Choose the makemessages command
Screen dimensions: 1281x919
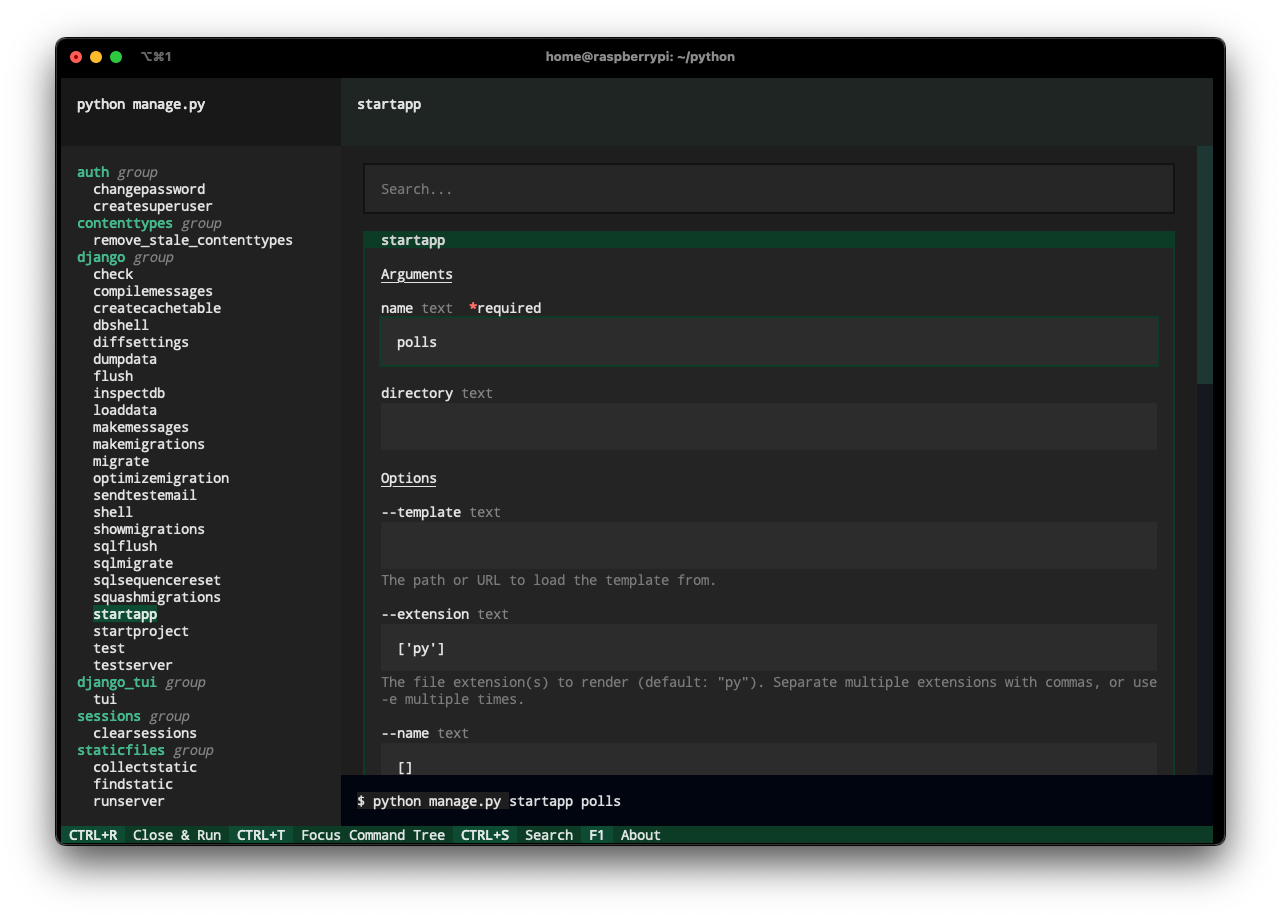tap(141, 427)
